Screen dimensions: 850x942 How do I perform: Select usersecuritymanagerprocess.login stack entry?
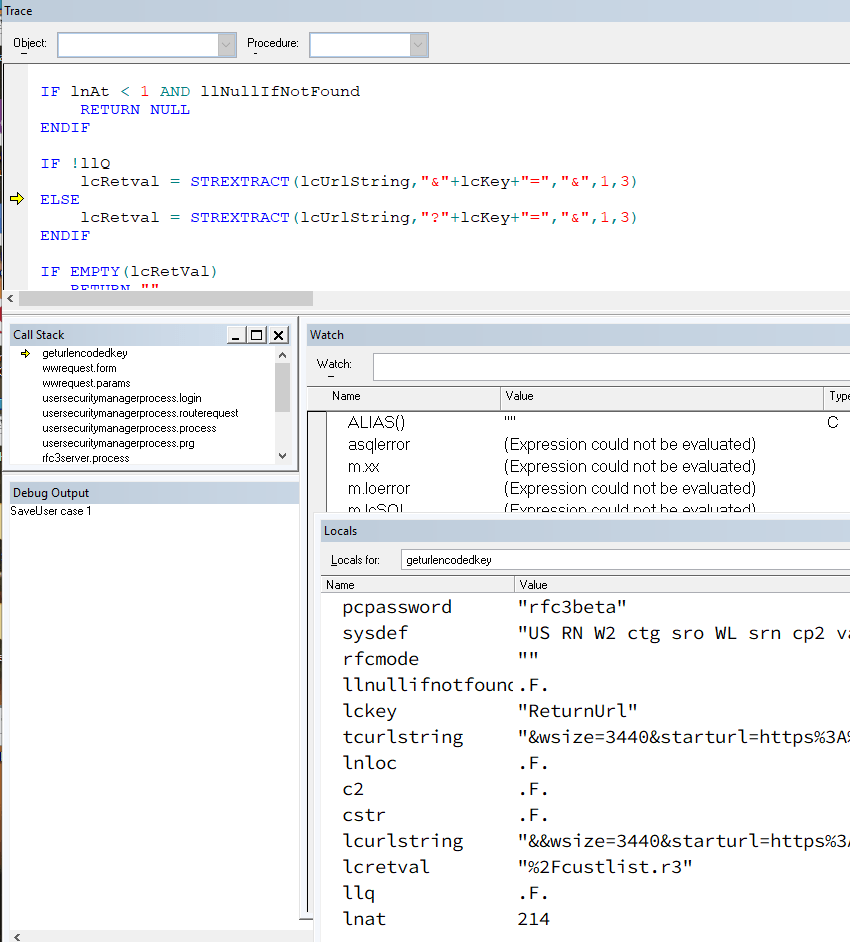coord(121,398)
